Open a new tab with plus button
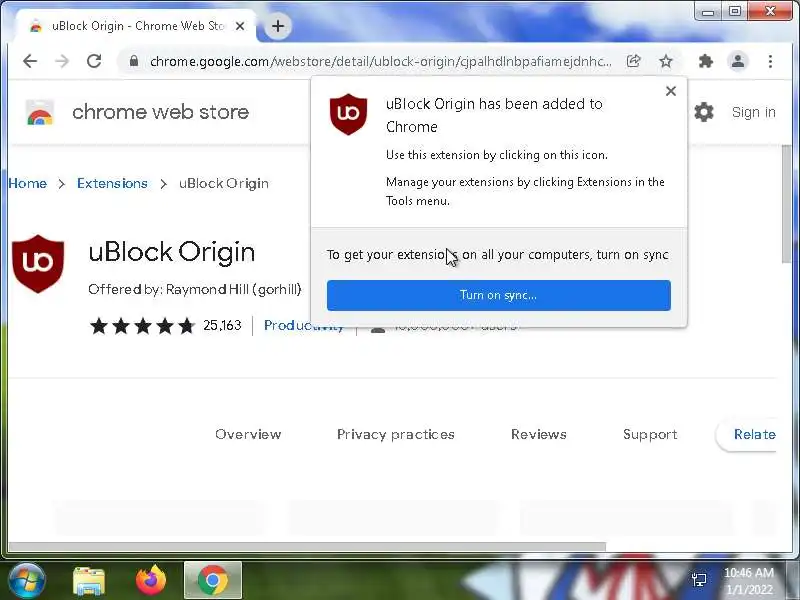This screenshot has width=800, height=600. coord(278,26)
